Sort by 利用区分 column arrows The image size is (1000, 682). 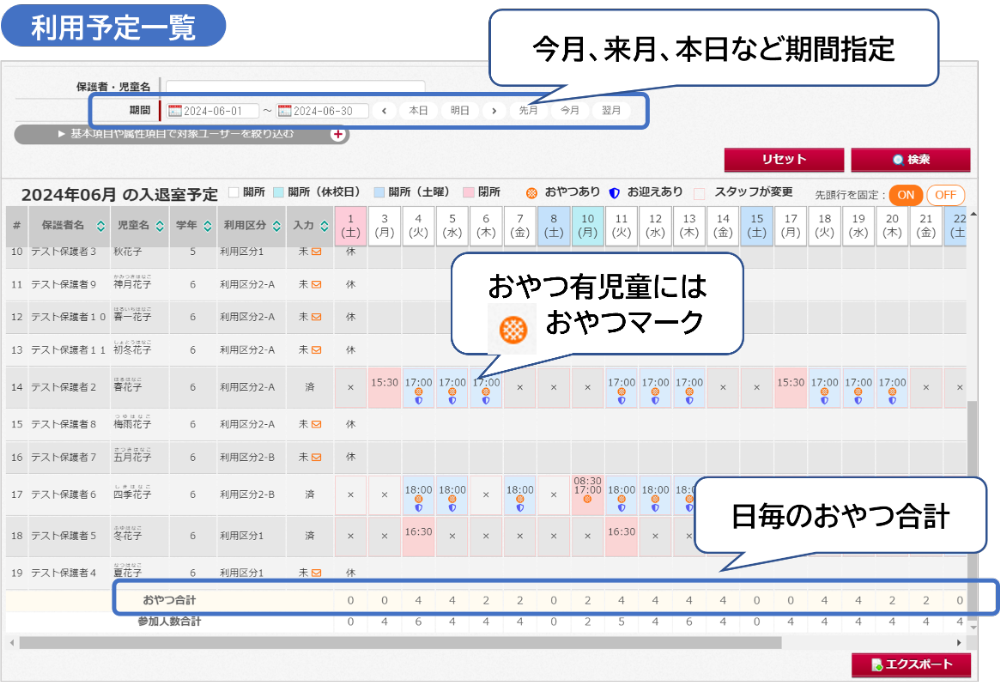click(277, 226)
